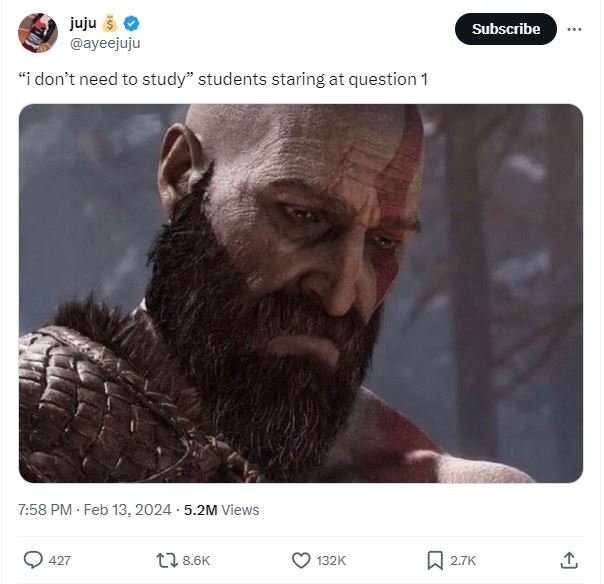Viewport: 604px width, 584px height.
Task: Repost this tweet using the retweet icon
Action: (x=168, y=560)
